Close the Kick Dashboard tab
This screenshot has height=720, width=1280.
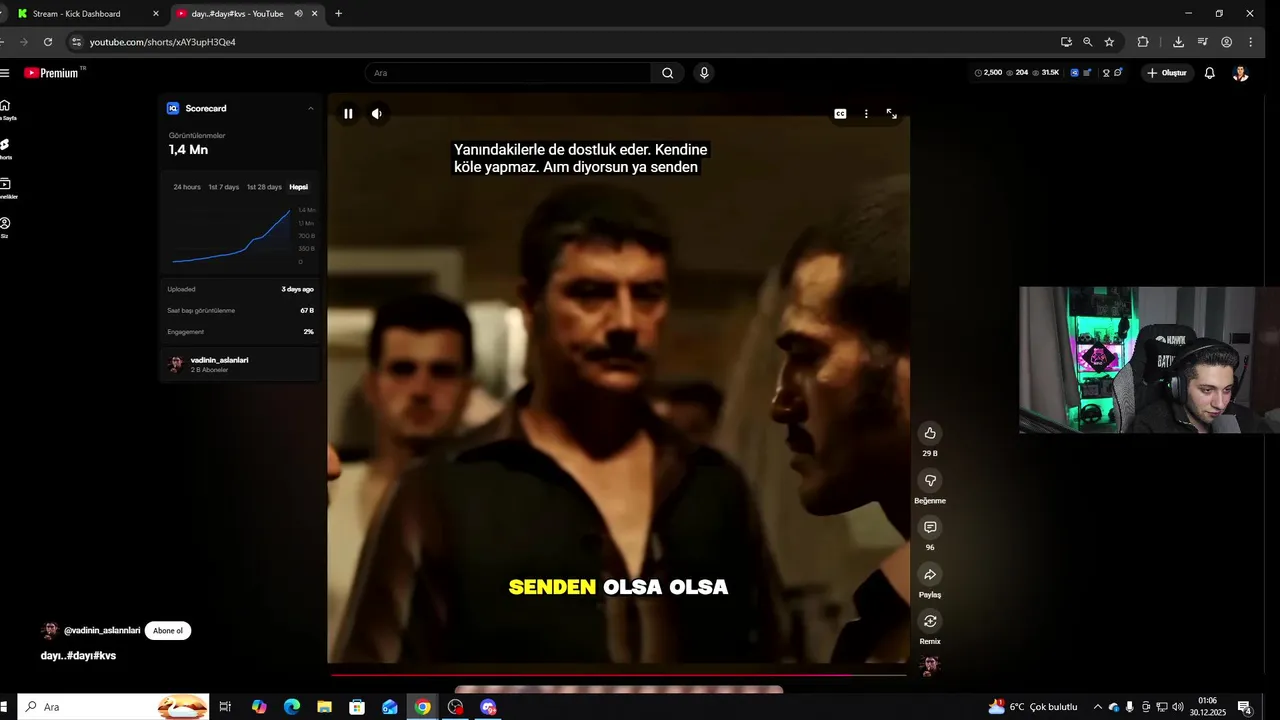click(x=156, y=14)
